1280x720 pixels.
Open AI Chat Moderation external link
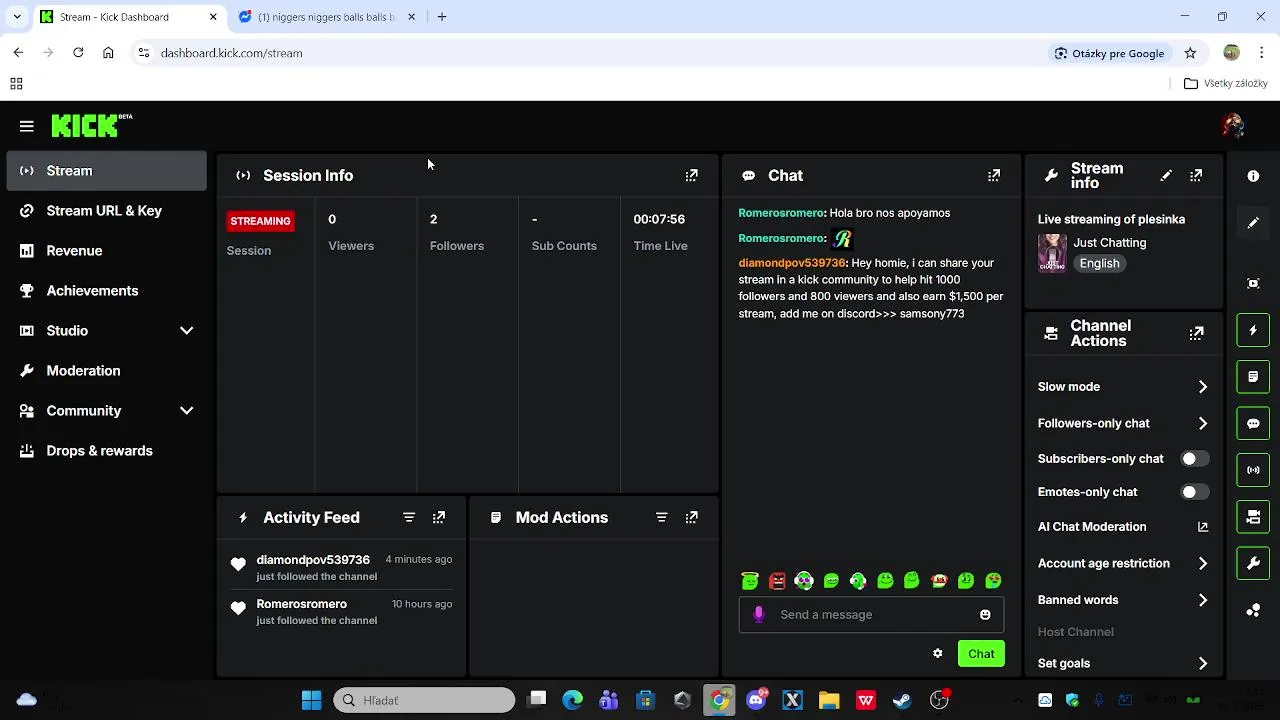(1203, 526)
